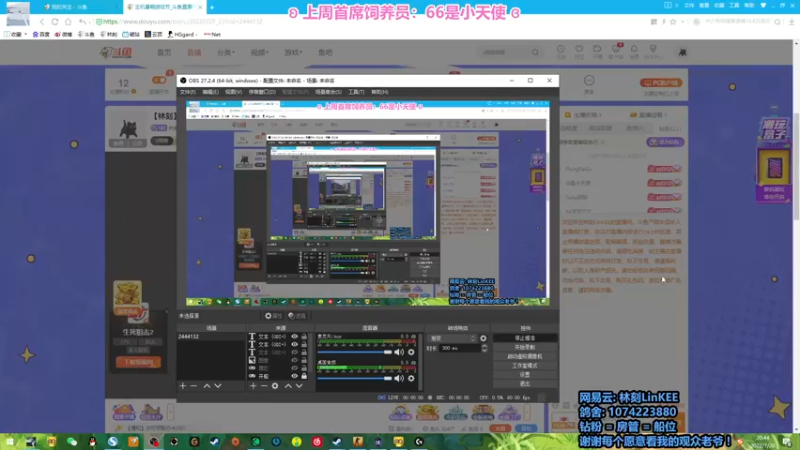This screenshot has height=450, width=800.
Task: Open Douyu history clock icon in header
Action: tap(561, 49)
